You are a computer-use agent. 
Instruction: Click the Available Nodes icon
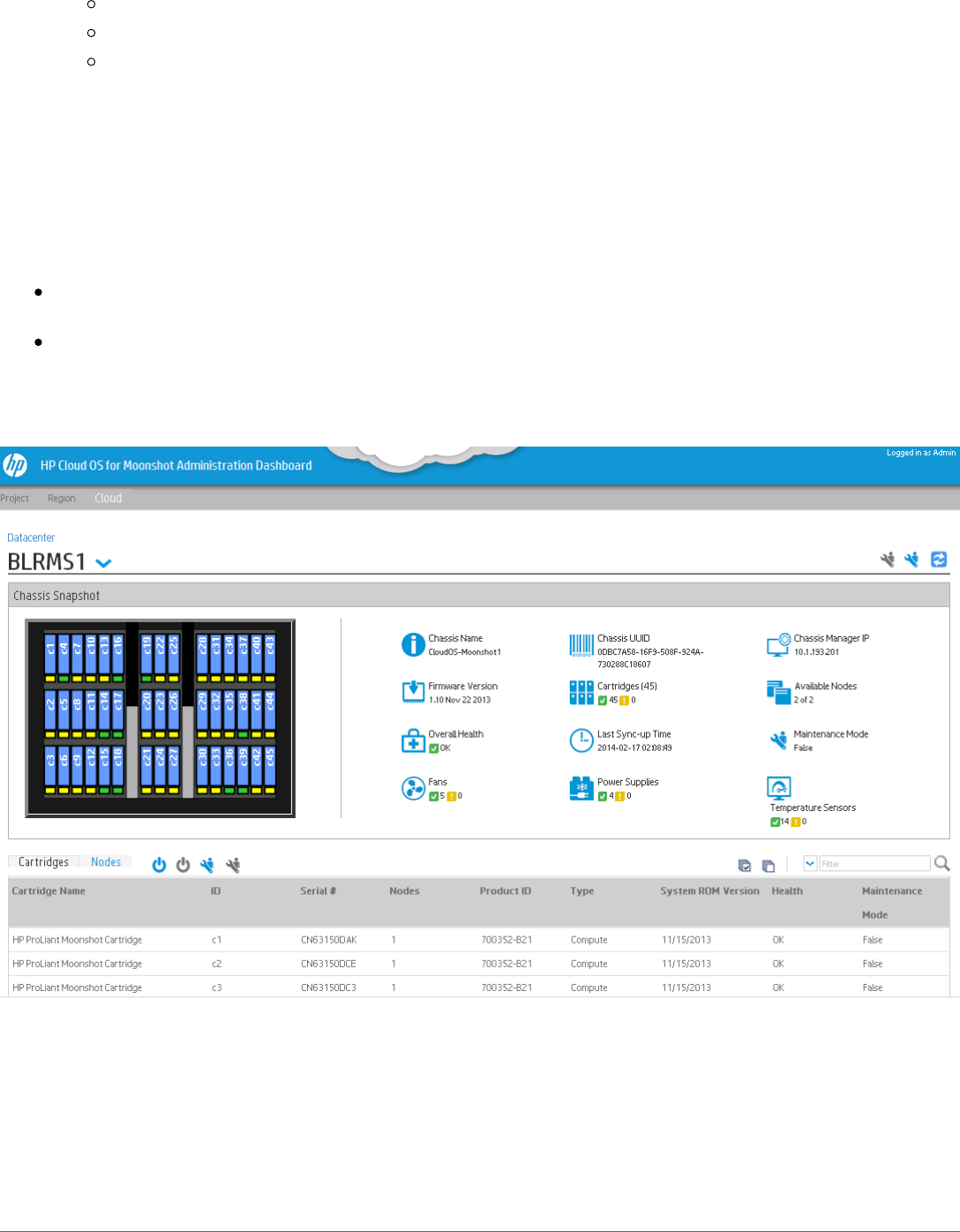click(778, 693)
